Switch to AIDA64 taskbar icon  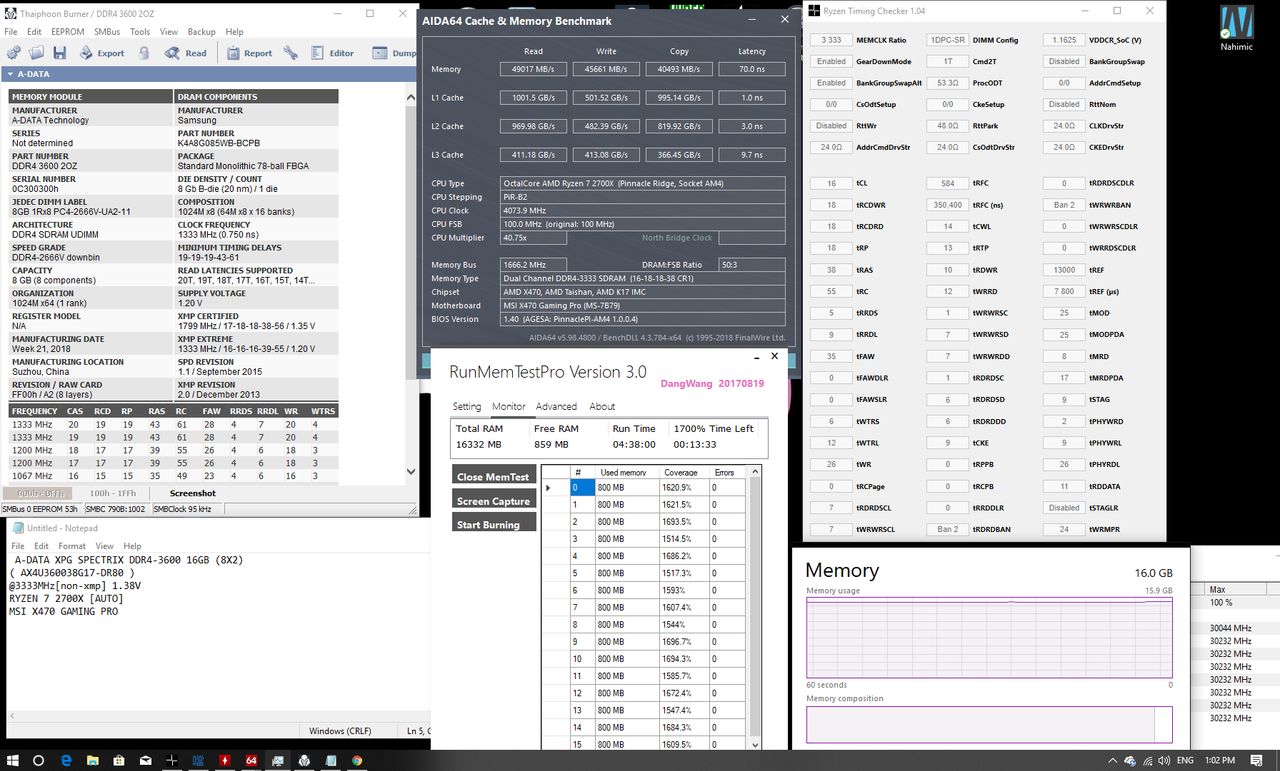[x=251, y=760]
